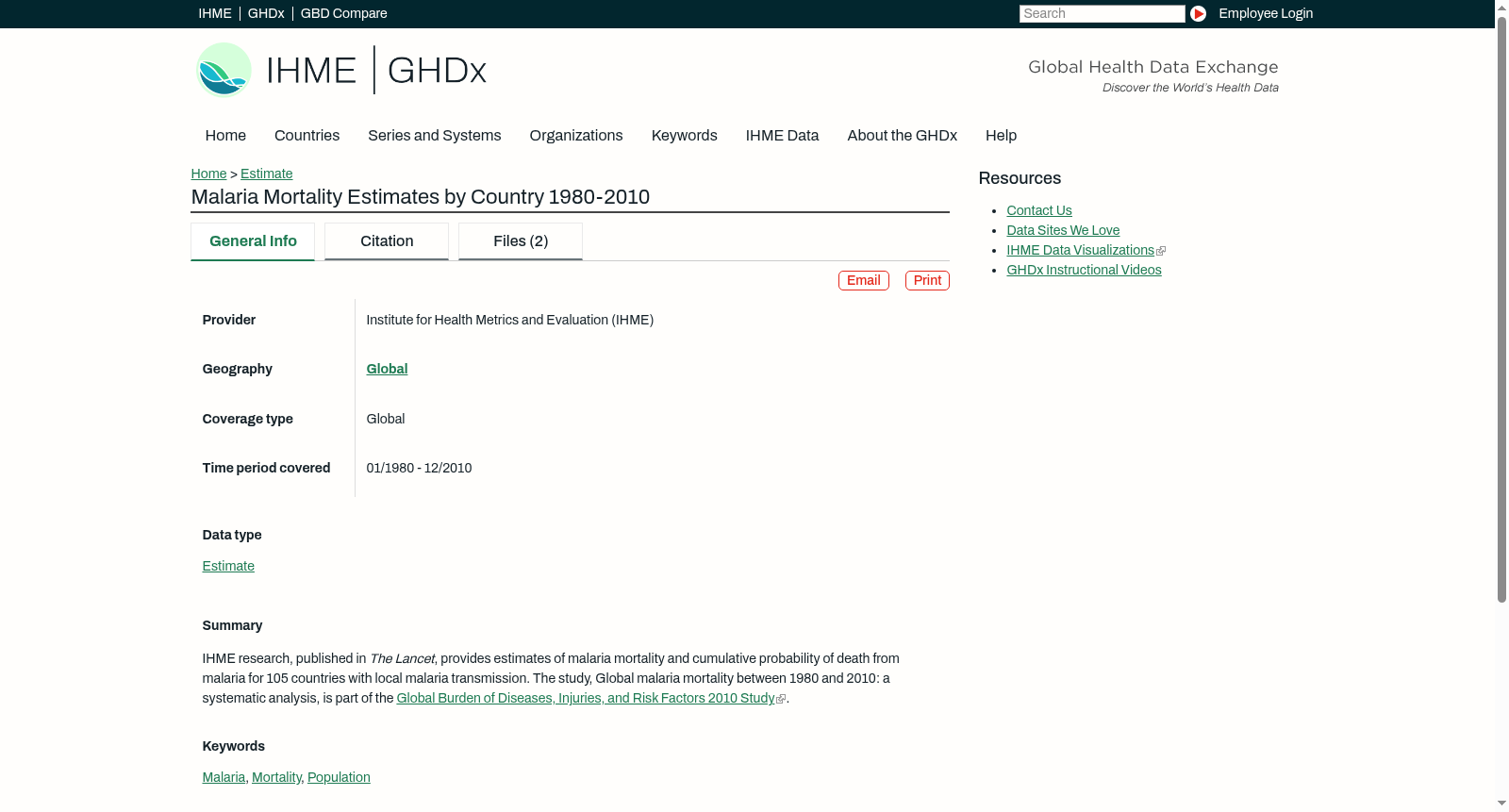This screenshot has height=812, width=1509.
Task: Click the scrollbar up arrow
Action: point(1501,7)
